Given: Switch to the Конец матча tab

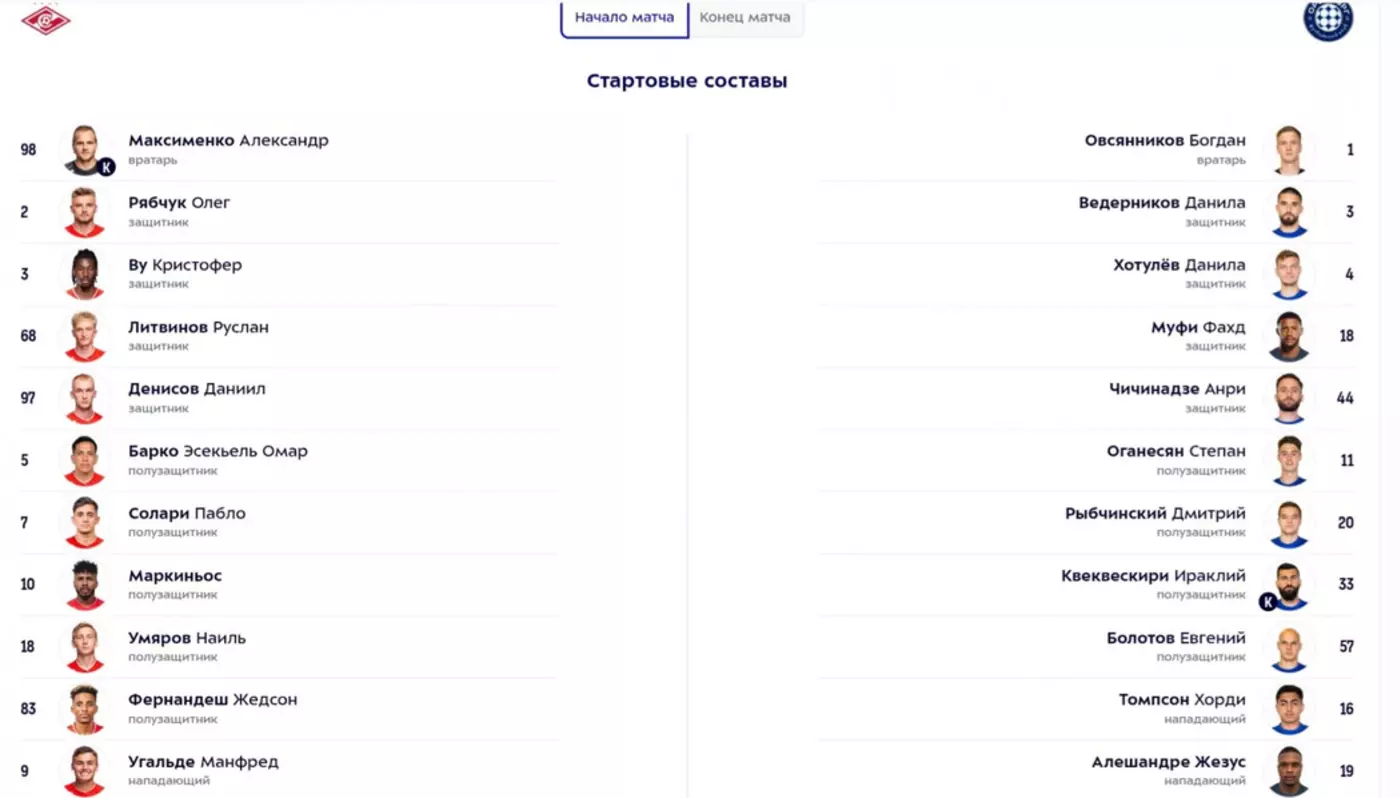Looking at the screenshot, I should coord(745,17).
